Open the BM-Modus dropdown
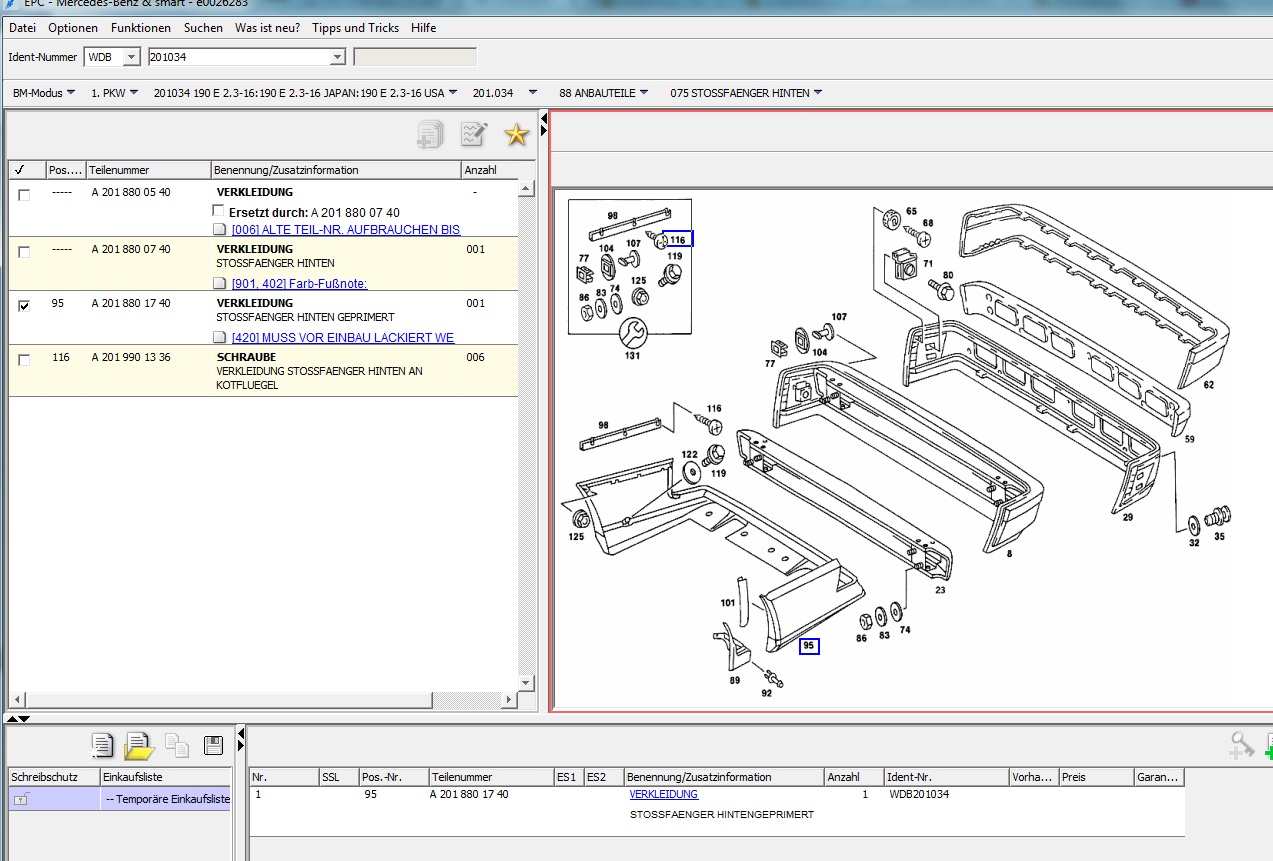The image size is (1273, 861). (x=44, y=93)
